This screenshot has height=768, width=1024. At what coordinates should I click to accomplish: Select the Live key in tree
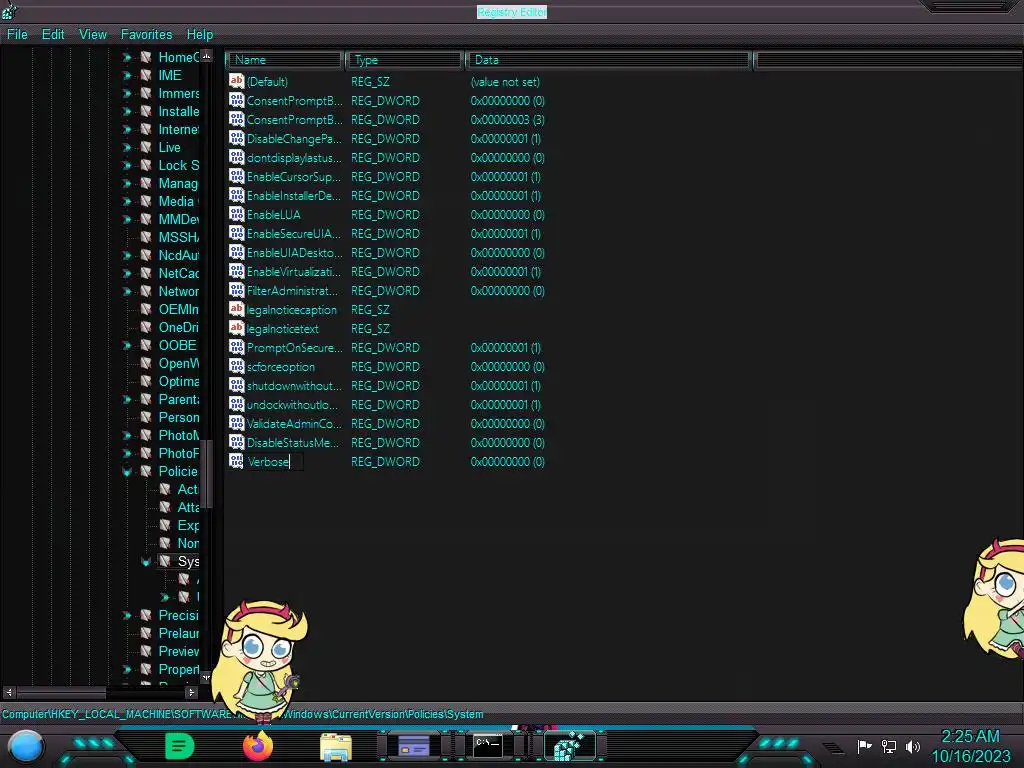pos(170,148)
